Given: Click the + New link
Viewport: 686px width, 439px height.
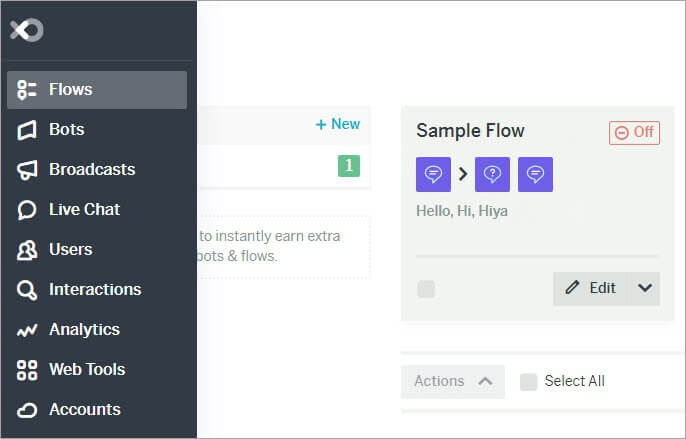Looking at the screenshot, I should pos(338,124).
